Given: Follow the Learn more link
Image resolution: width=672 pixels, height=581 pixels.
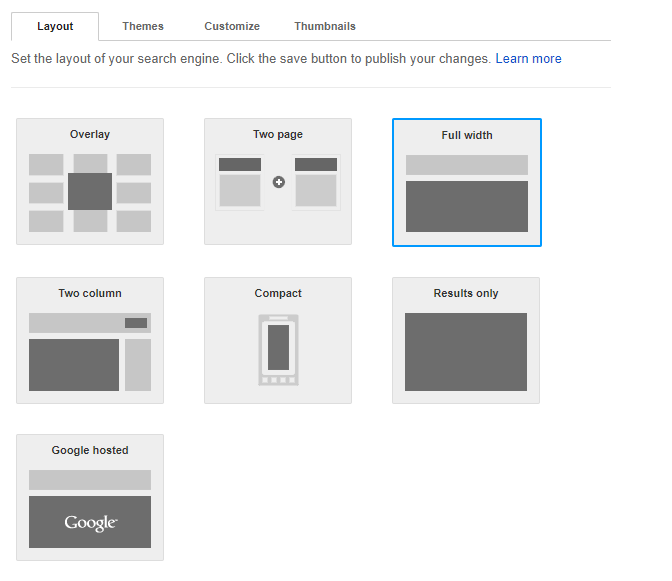Looking at the screenshot, I should [x=528, y=59].
